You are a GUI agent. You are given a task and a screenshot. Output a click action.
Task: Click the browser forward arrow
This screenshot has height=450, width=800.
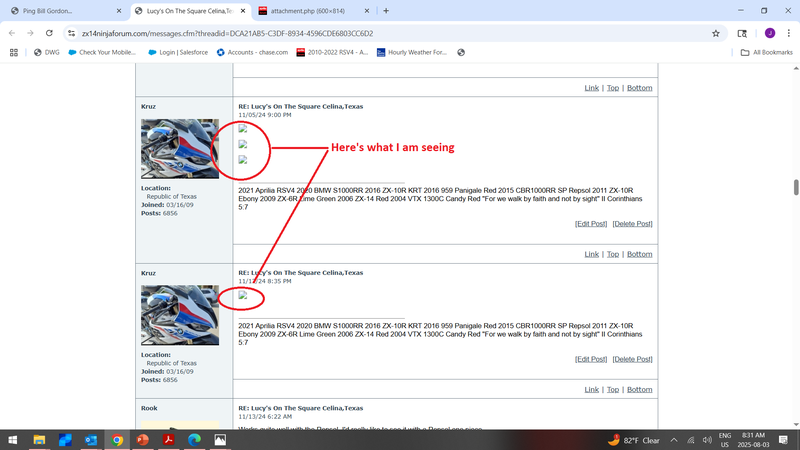pyautogui.click(x=30, y=33)
